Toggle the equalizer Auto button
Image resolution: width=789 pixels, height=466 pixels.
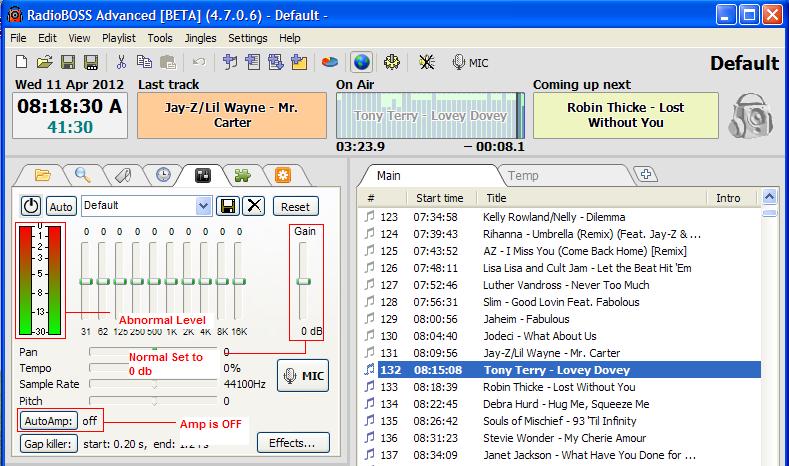pyautogui.click(x=61, y=207)
